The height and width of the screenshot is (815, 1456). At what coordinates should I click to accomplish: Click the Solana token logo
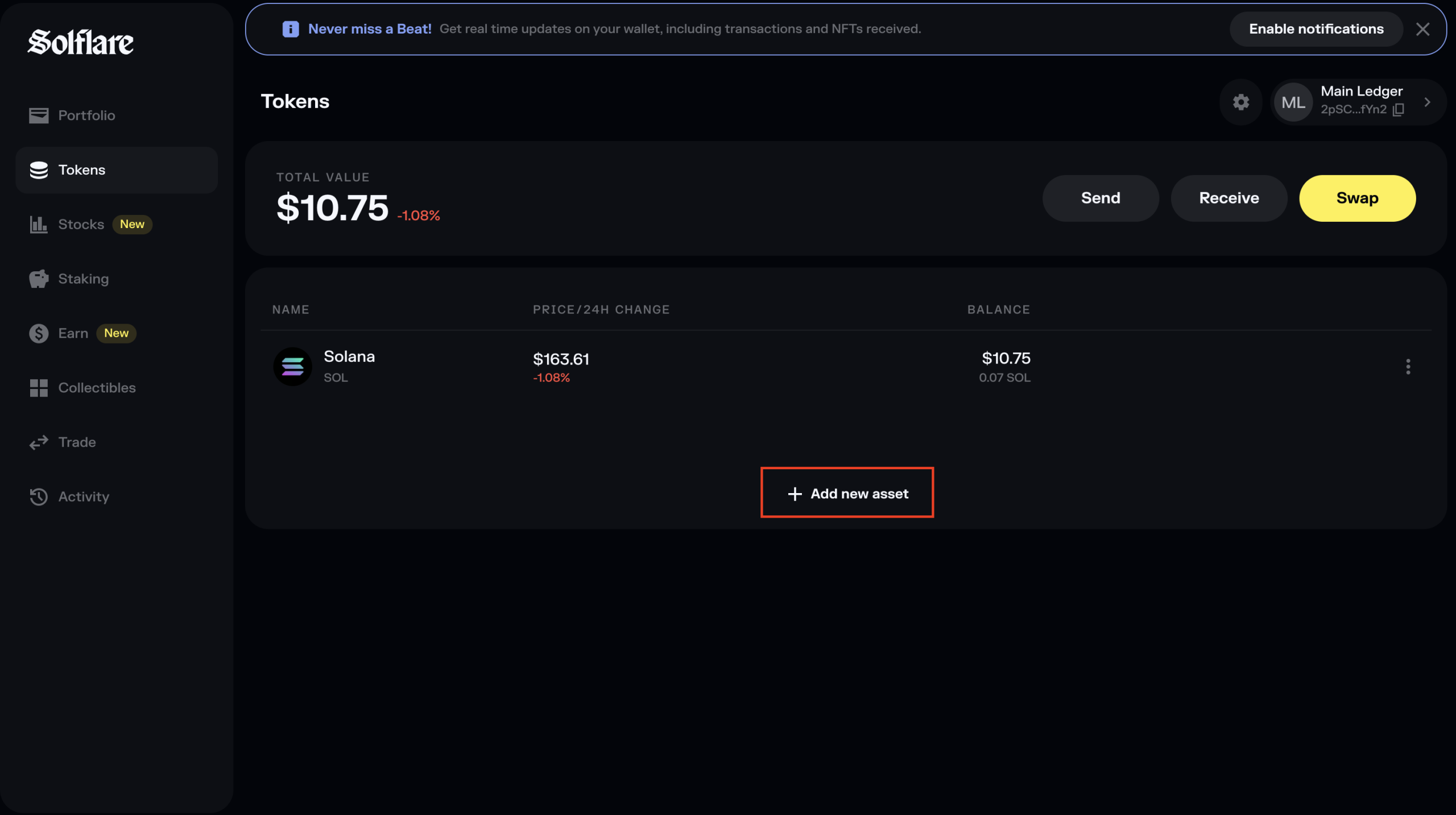pos(292,367)
